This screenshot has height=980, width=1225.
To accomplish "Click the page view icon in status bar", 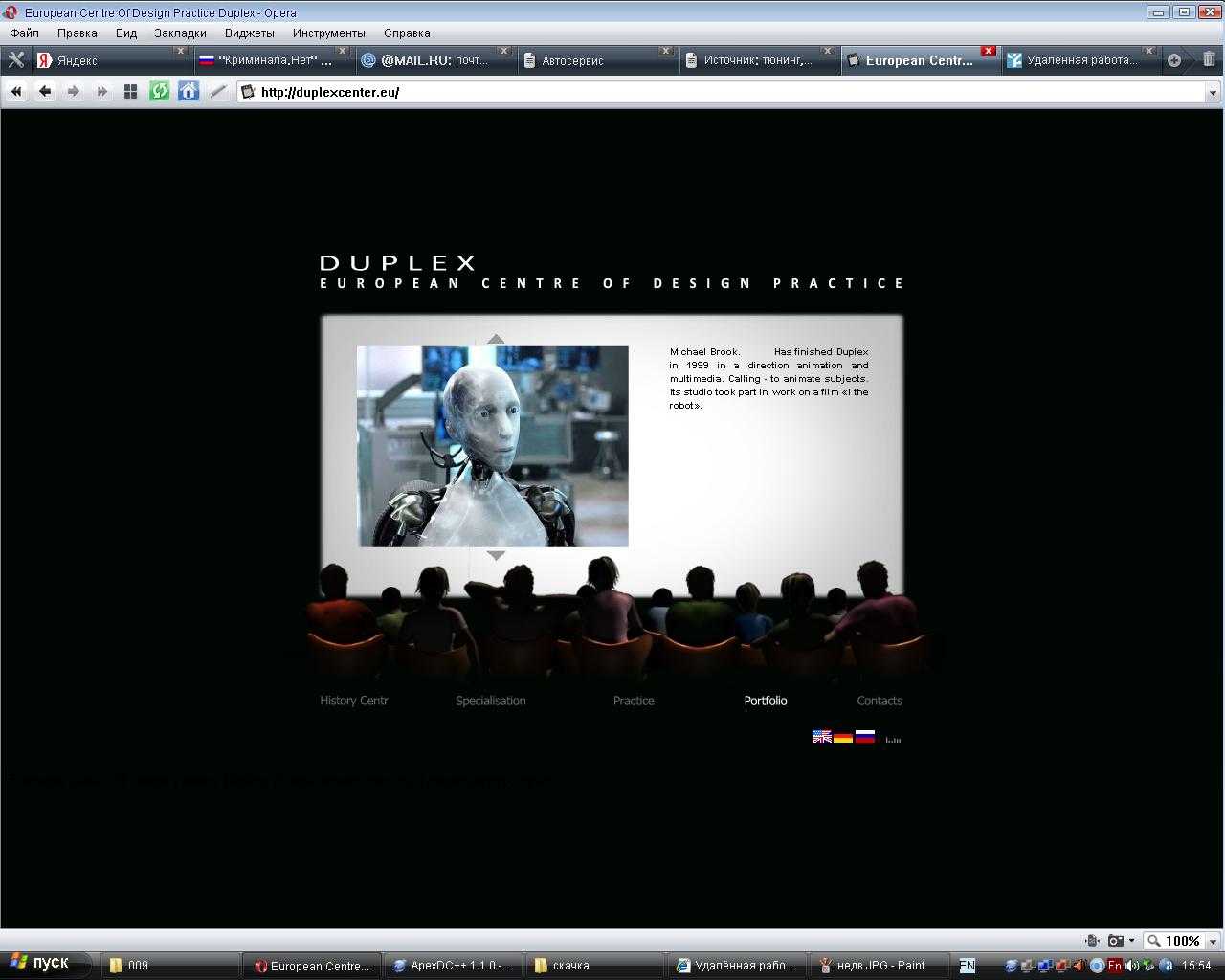I will pos(1092,941).
